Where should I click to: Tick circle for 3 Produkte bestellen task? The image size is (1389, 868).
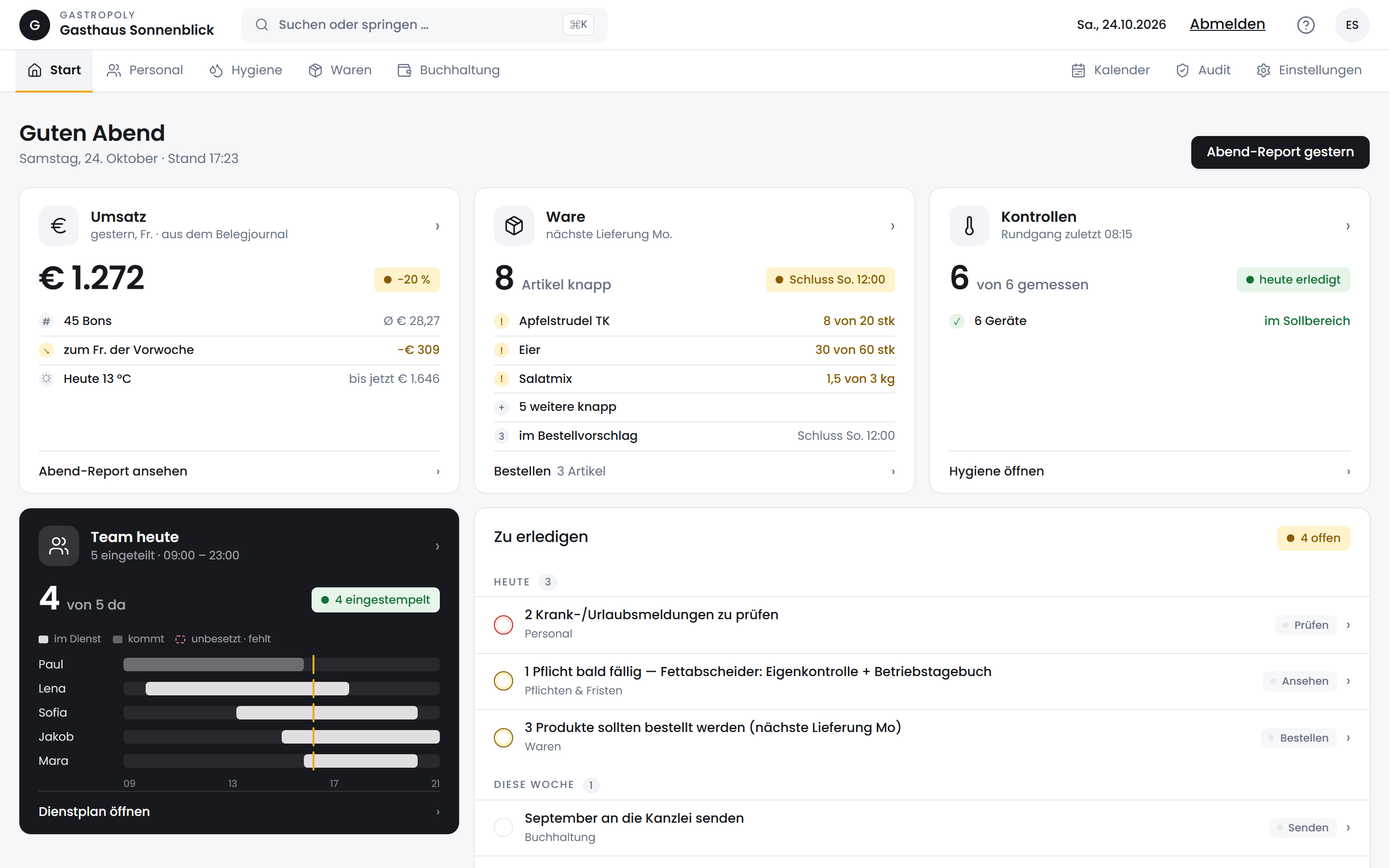click(x=504, y=738)
